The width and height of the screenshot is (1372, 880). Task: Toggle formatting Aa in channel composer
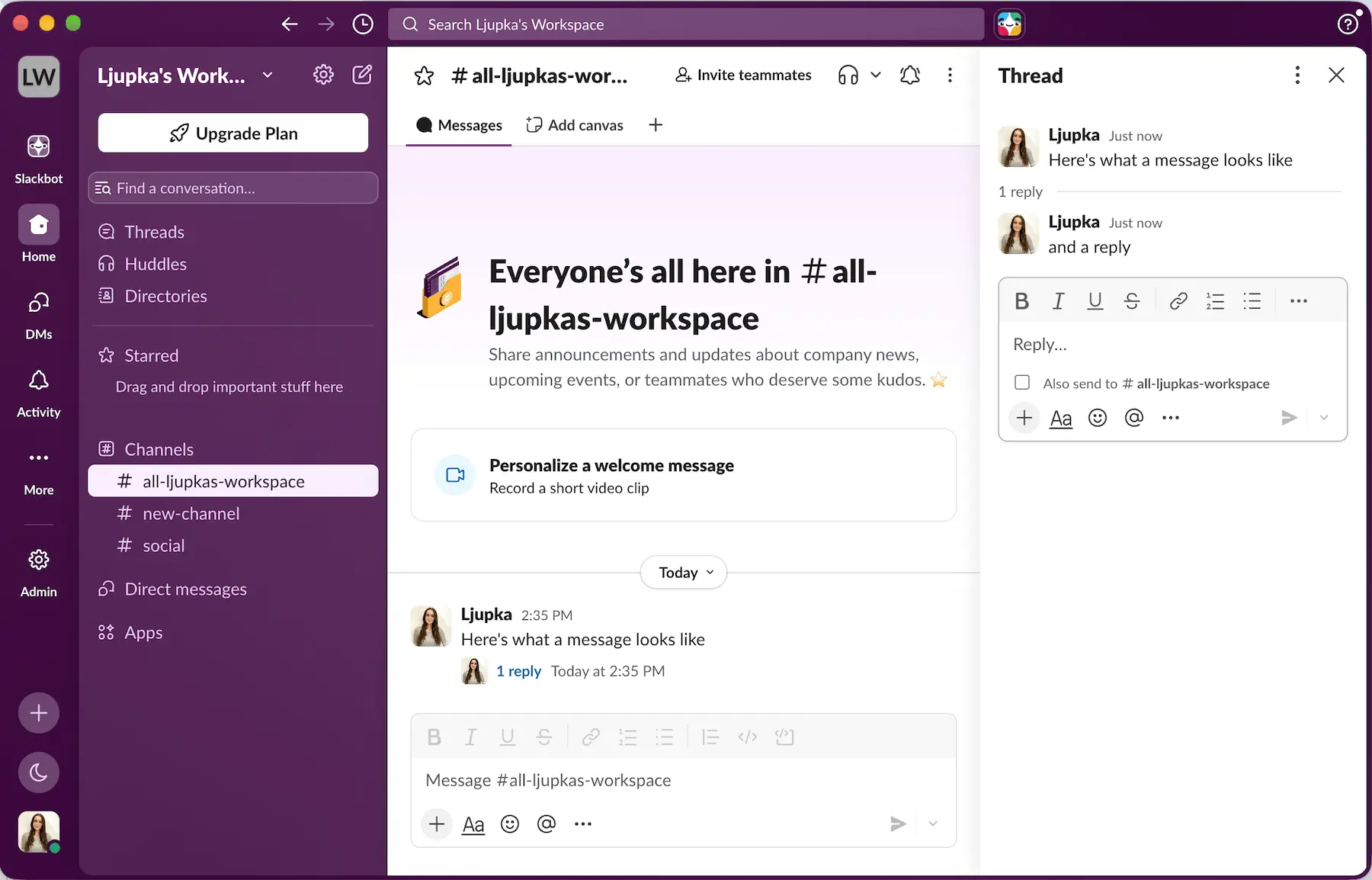[473, 824]
